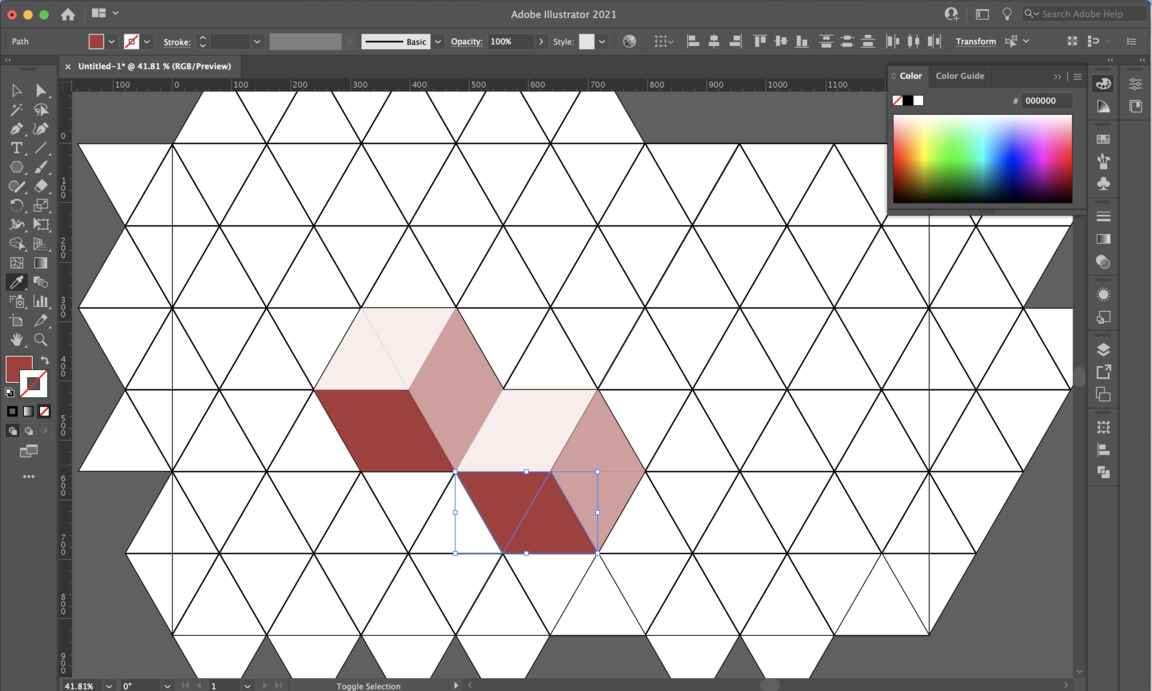Select the Paintbrush tool
Screen dimensions: 1152x691
click(41, 167)
